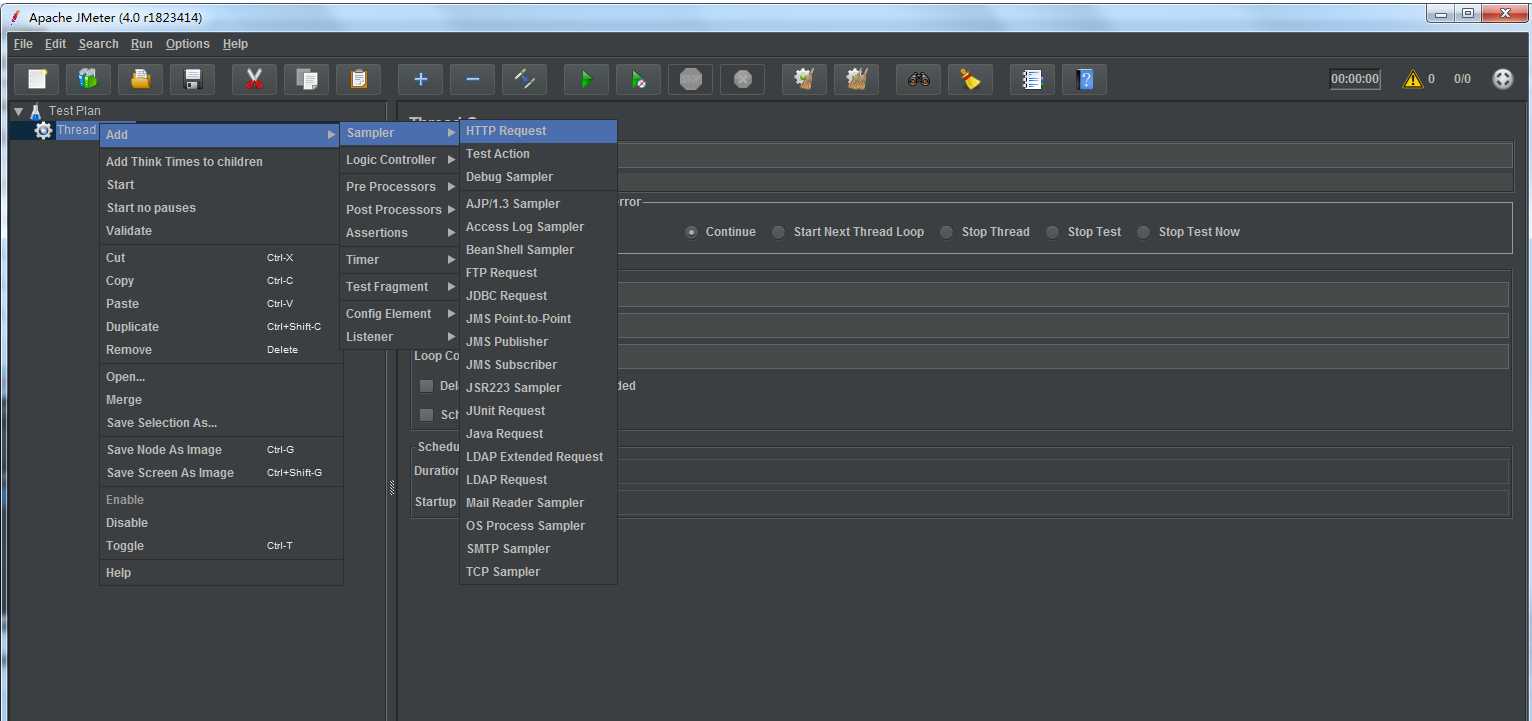Open the File menu
1532x721 pixels.
click(23, 44)
